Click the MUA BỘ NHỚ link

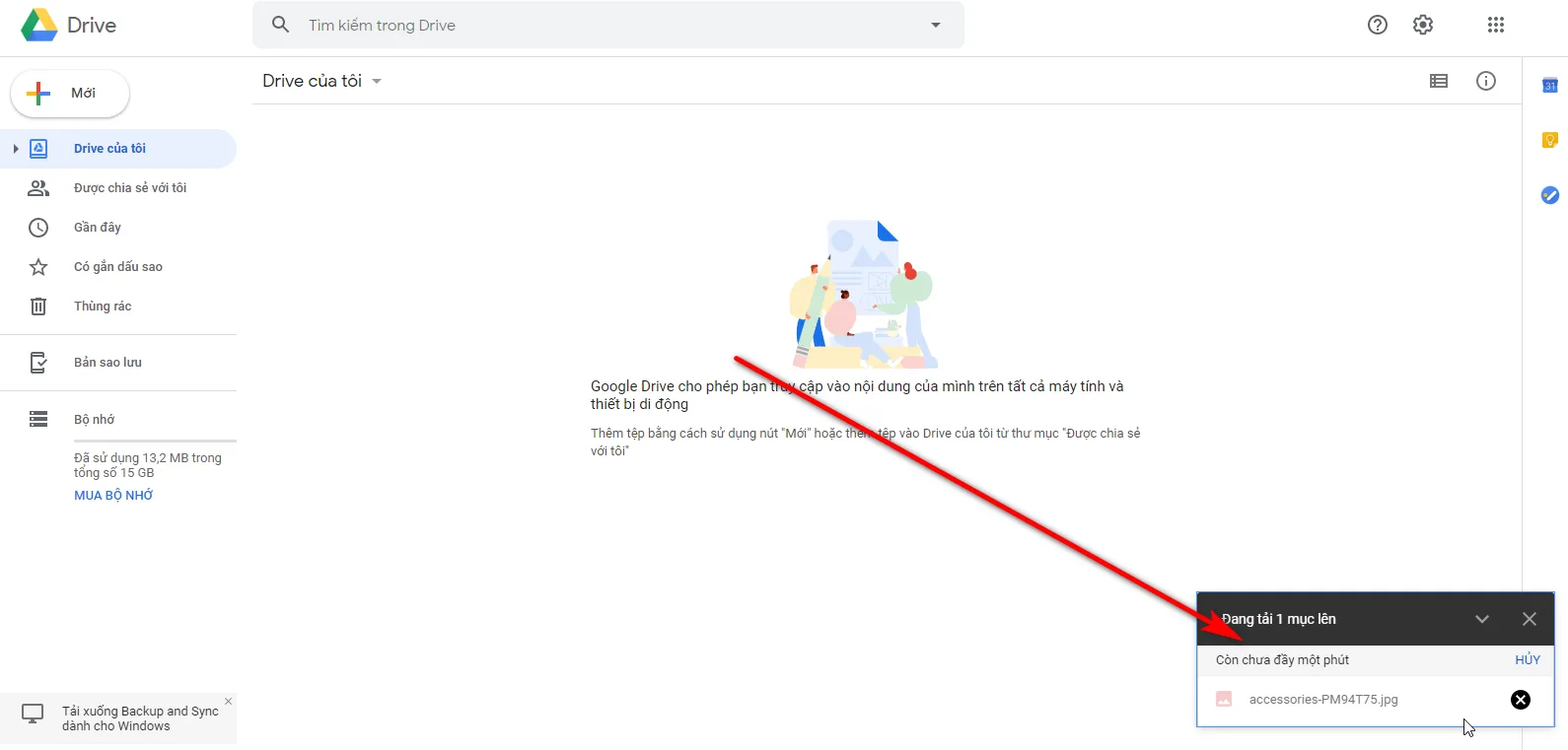113,496
